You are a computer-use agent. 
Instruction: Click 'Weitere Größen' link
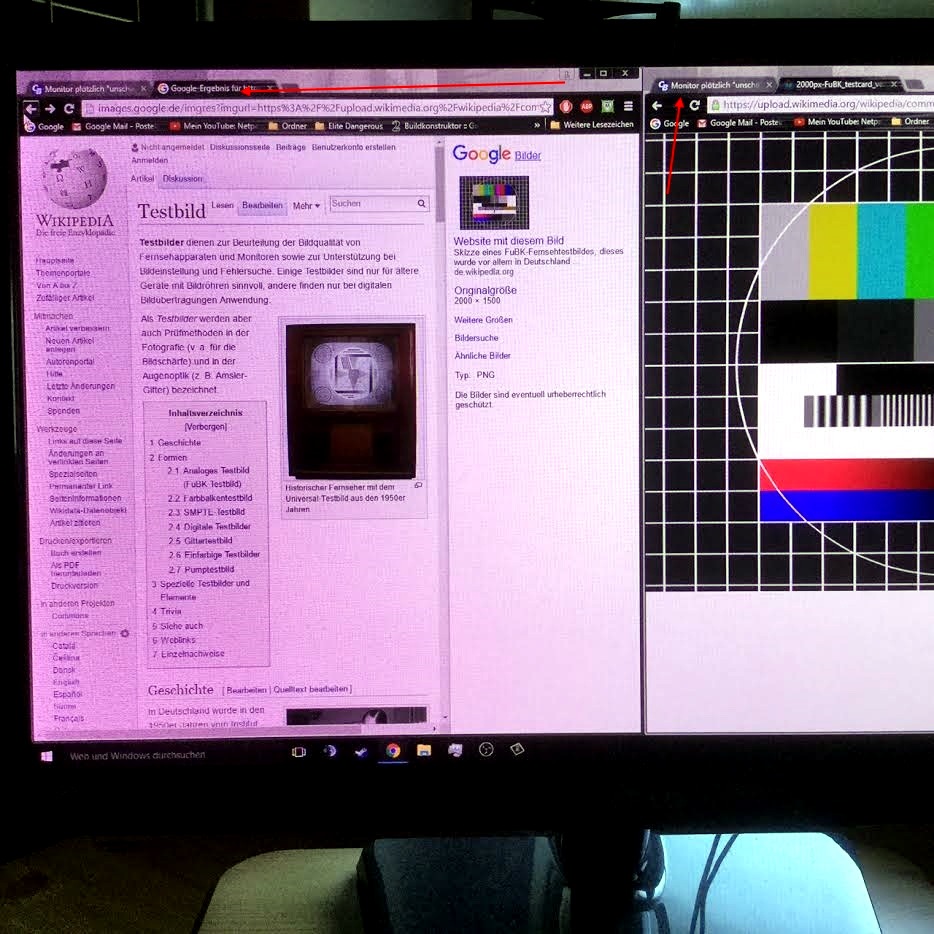tap(483, 320)
